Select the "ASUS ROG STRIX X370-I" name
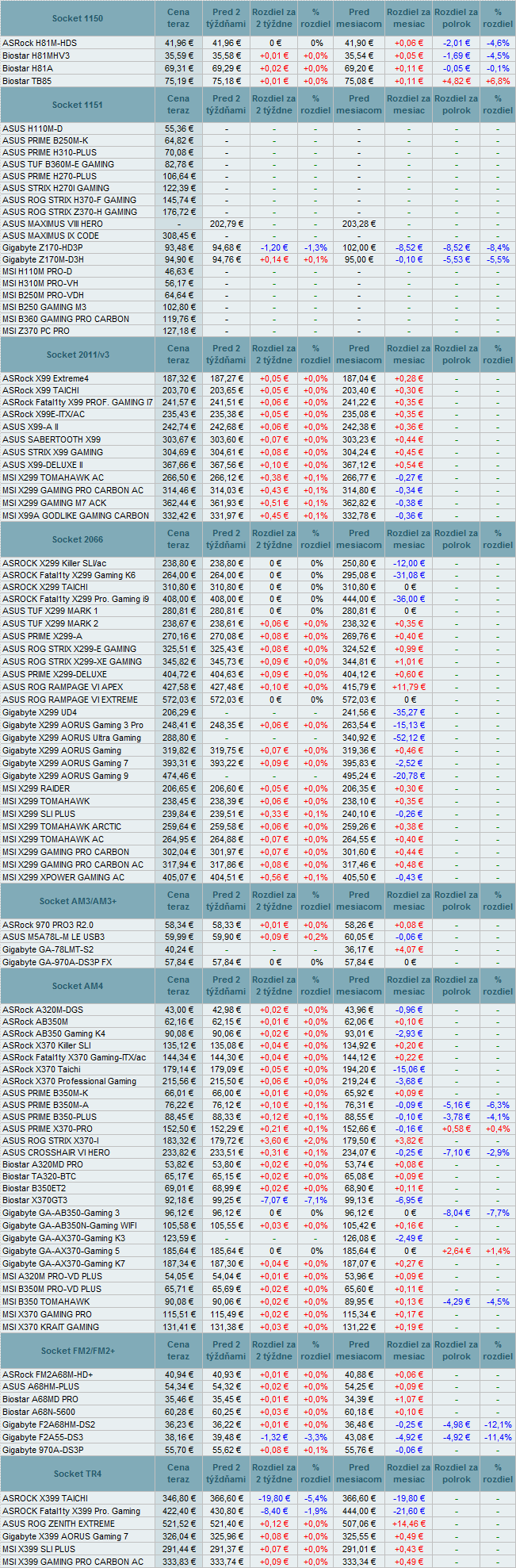 (50, 1141)
